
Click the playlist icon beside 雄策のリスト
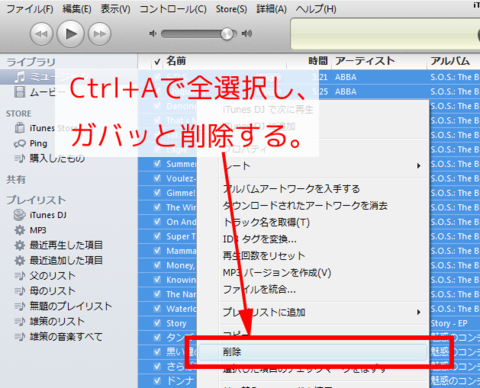(x=20, y=321)
